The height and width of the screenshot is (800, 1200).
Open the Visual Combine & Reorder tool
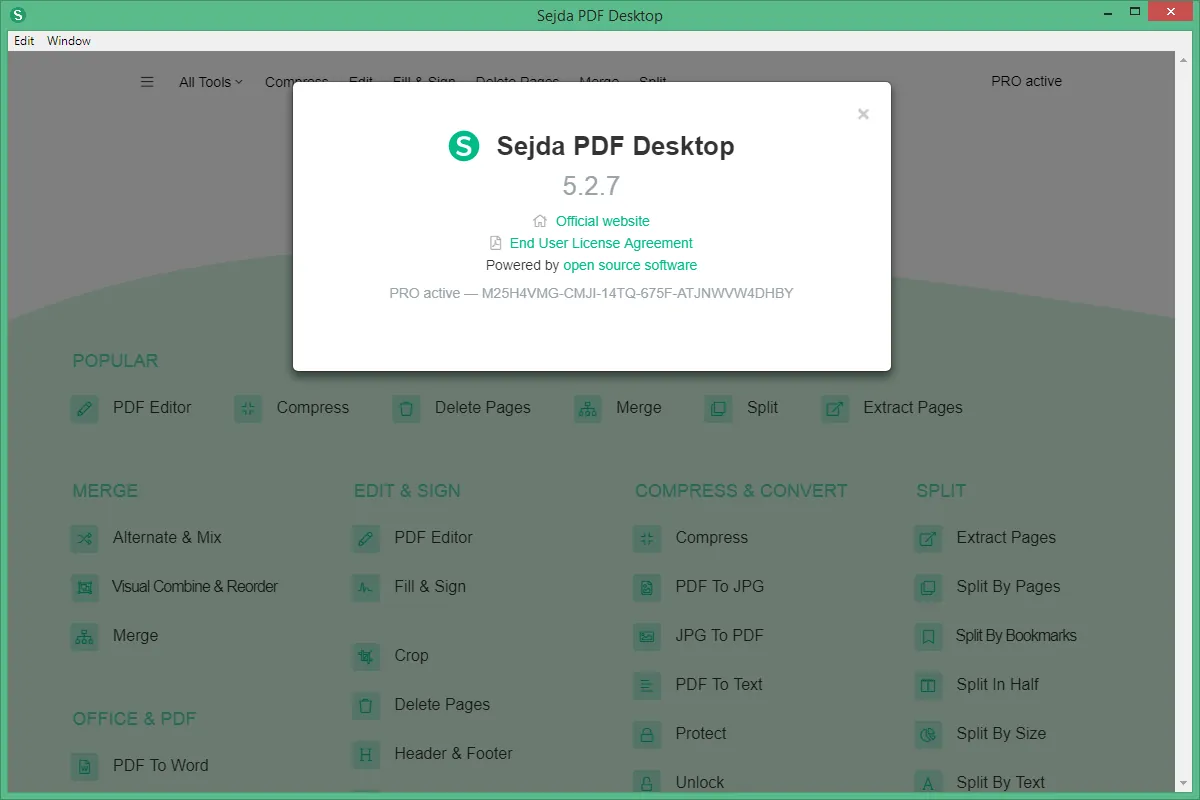pyautogui.click(x=195, y=587)
